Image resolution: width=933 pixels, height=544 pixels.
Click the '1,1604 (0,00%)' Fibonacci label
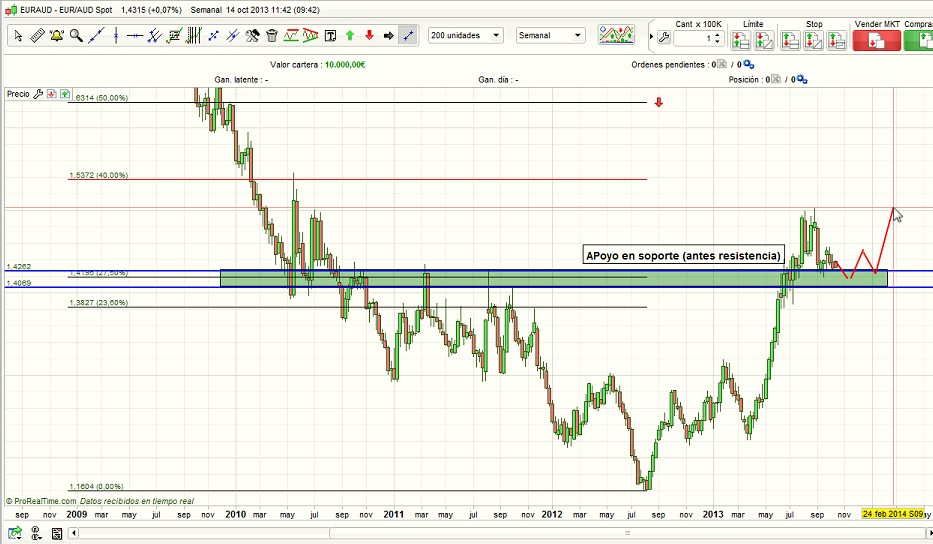click(x=96, y=486)
